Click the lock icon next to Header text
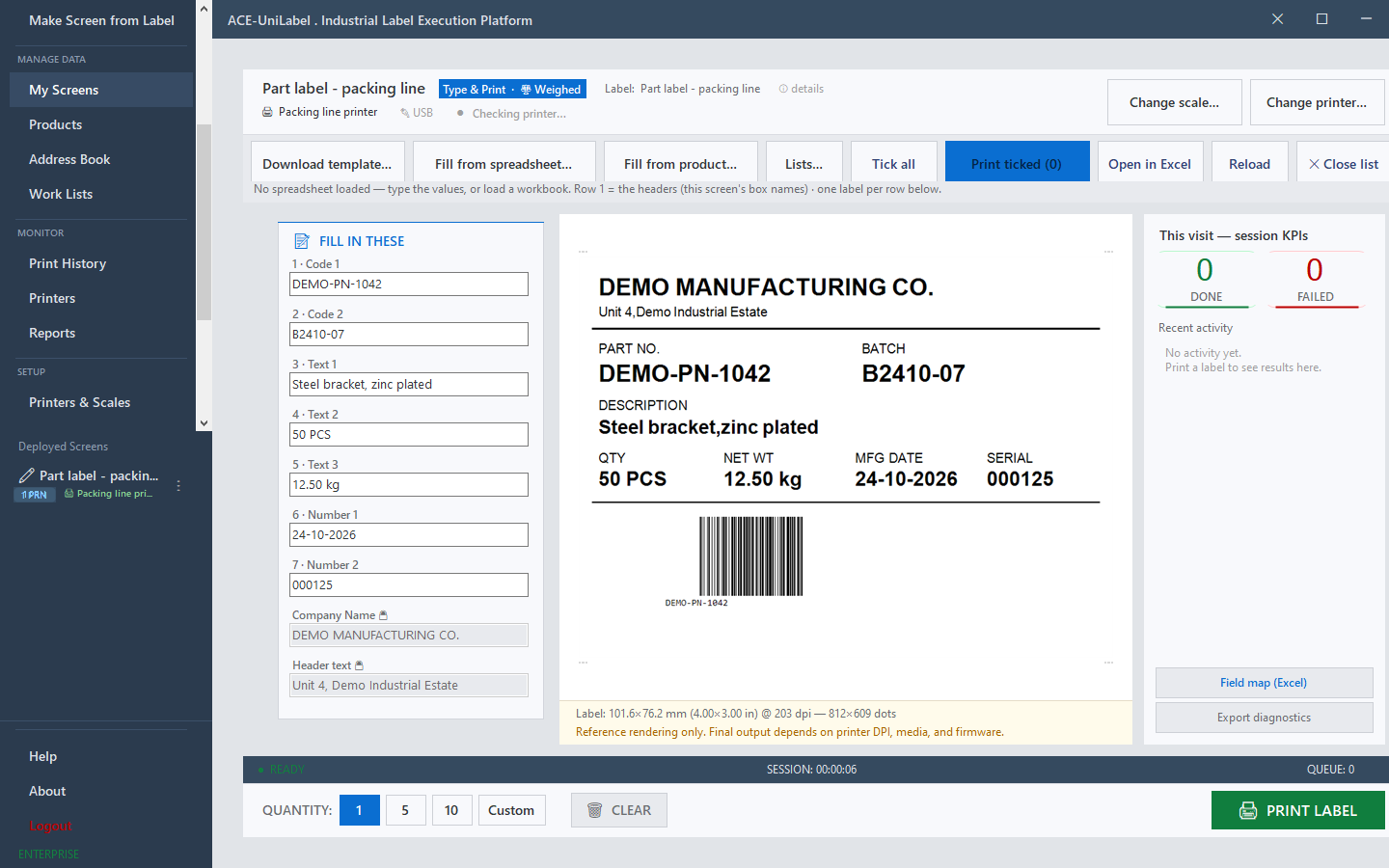 click(359, 665)
